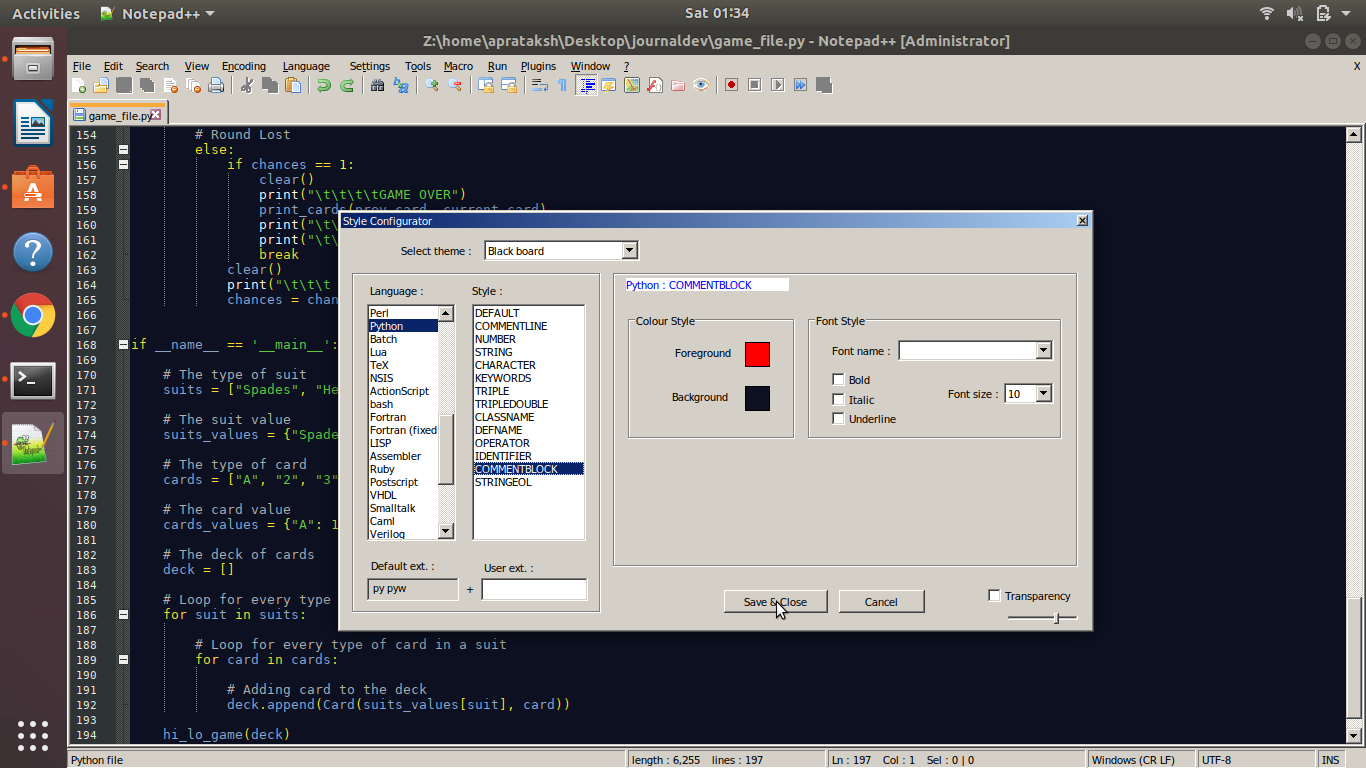Open the Font size dropdown

[1046, 394]
